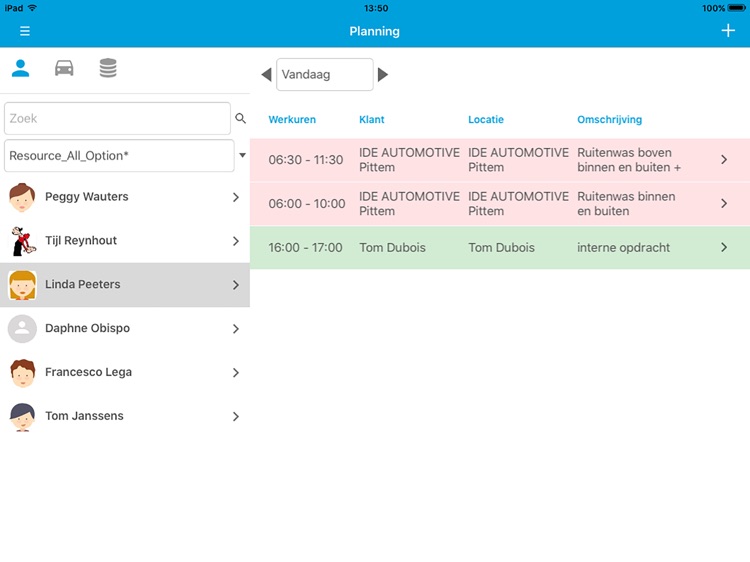
Task: Sort by Locatie column header
Action: point(486,120)
